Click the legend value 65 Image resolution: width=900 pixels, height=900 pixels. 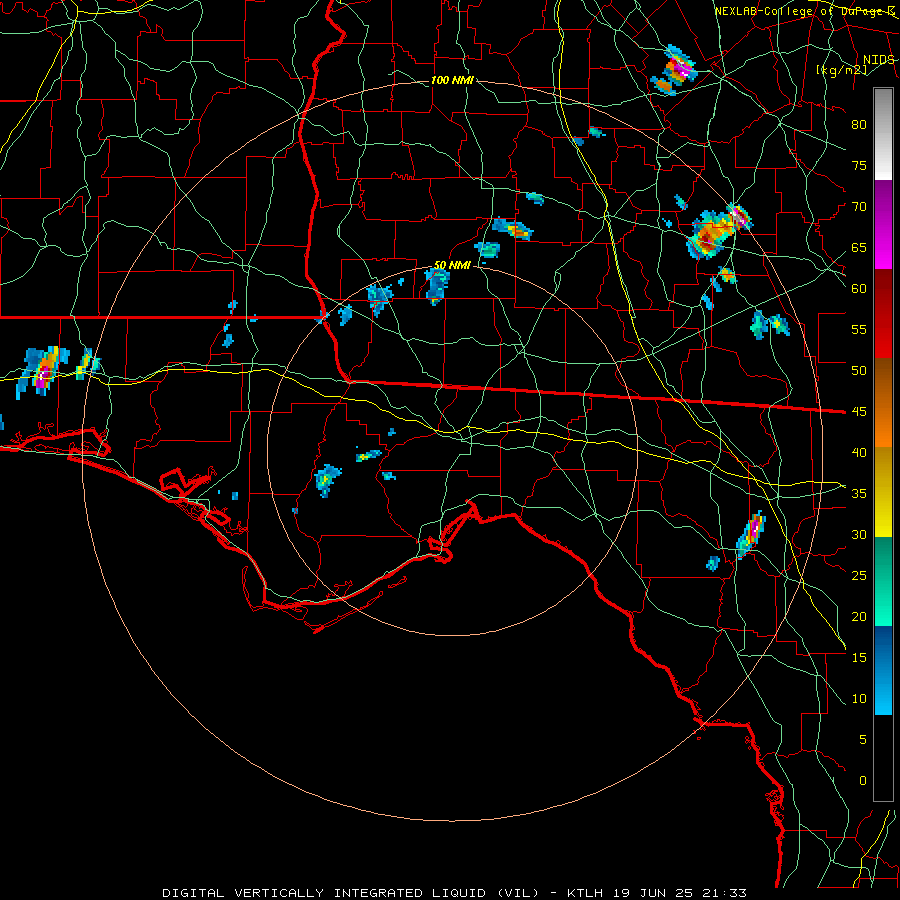(859, 248)
